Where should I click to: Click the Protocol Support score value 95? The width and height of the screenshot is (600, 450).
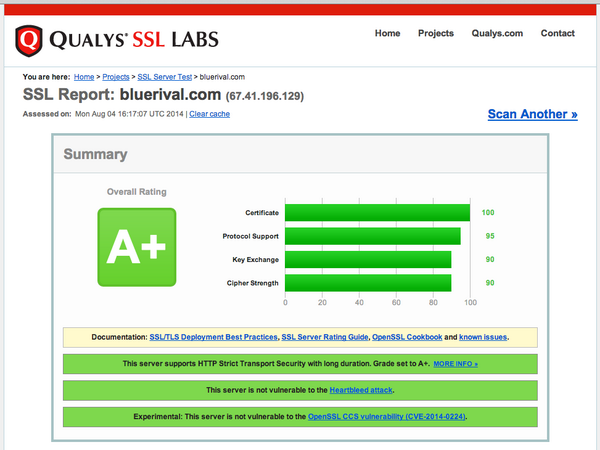[x=490, y=236]
